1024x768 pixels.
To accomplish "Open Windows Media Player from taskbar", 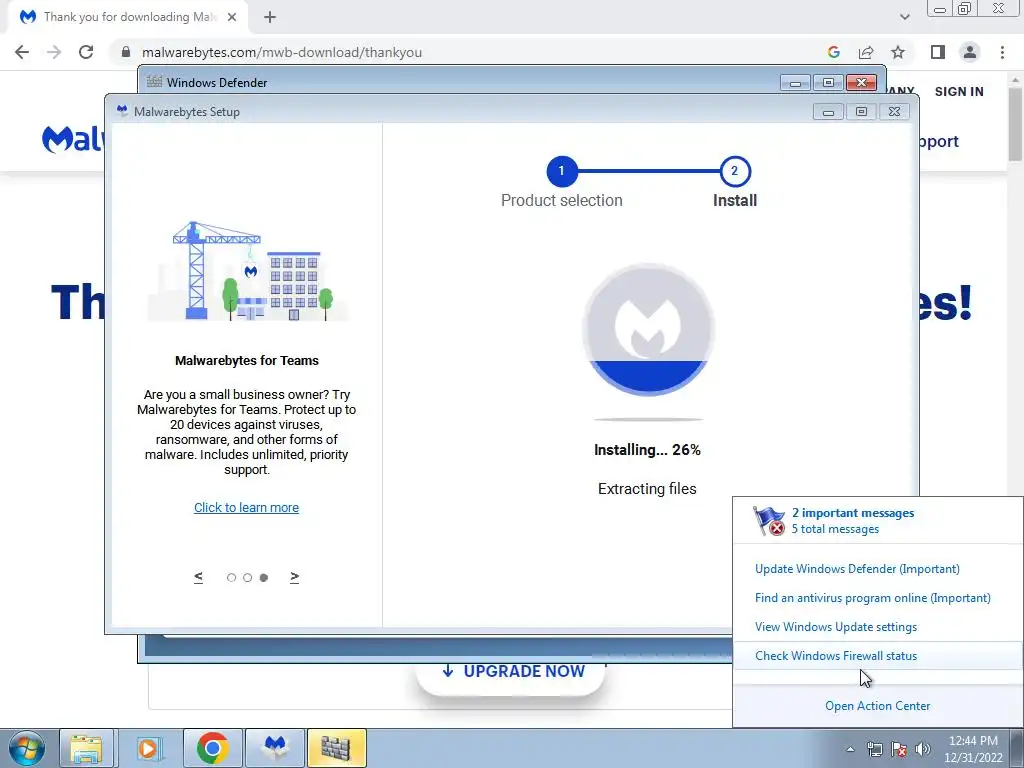I will [x=149, y=748].
